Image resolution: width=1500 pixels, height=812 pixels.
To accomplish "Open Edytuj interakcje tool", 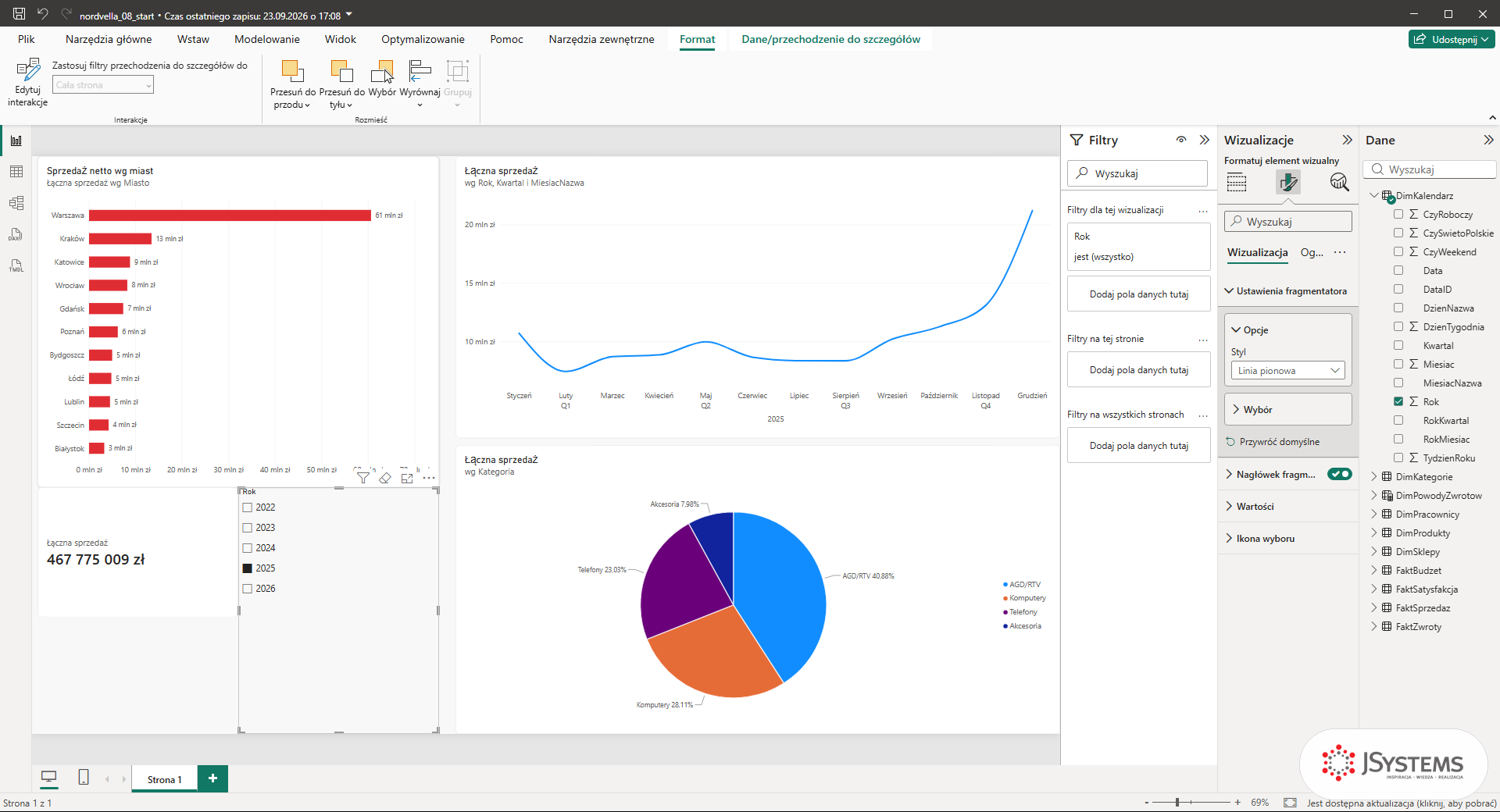I will click(x=28, y=83).
